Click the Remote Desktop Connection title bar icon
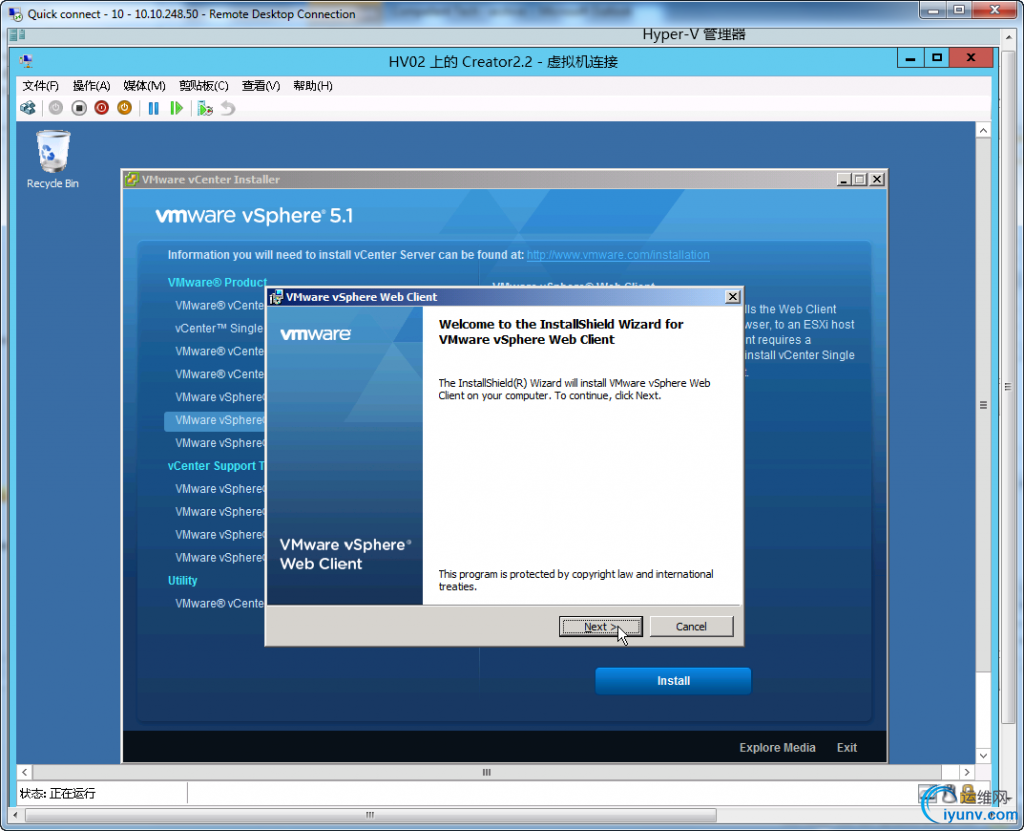This screenshot has width=1024, height=831. pyautogui.click(x=15, y=14)
